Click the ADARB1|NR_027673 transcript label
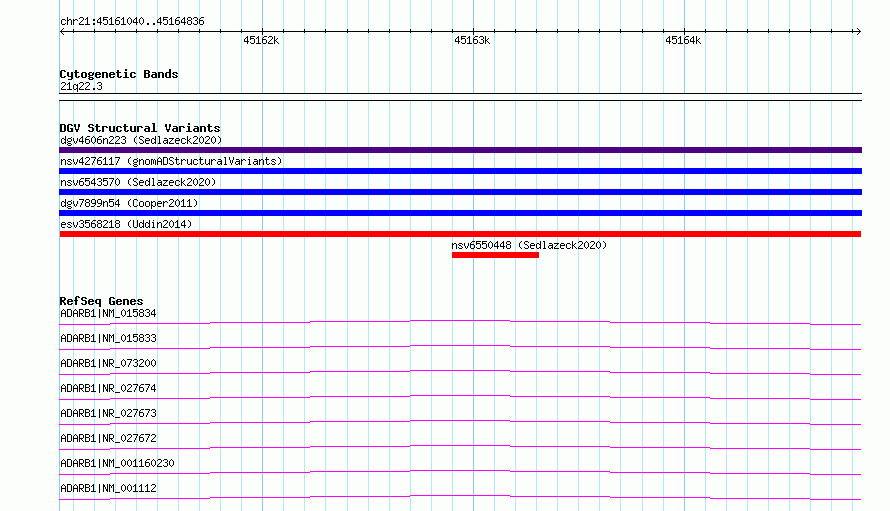The height and width of the screenshot is (511, 890). [108, 413]
